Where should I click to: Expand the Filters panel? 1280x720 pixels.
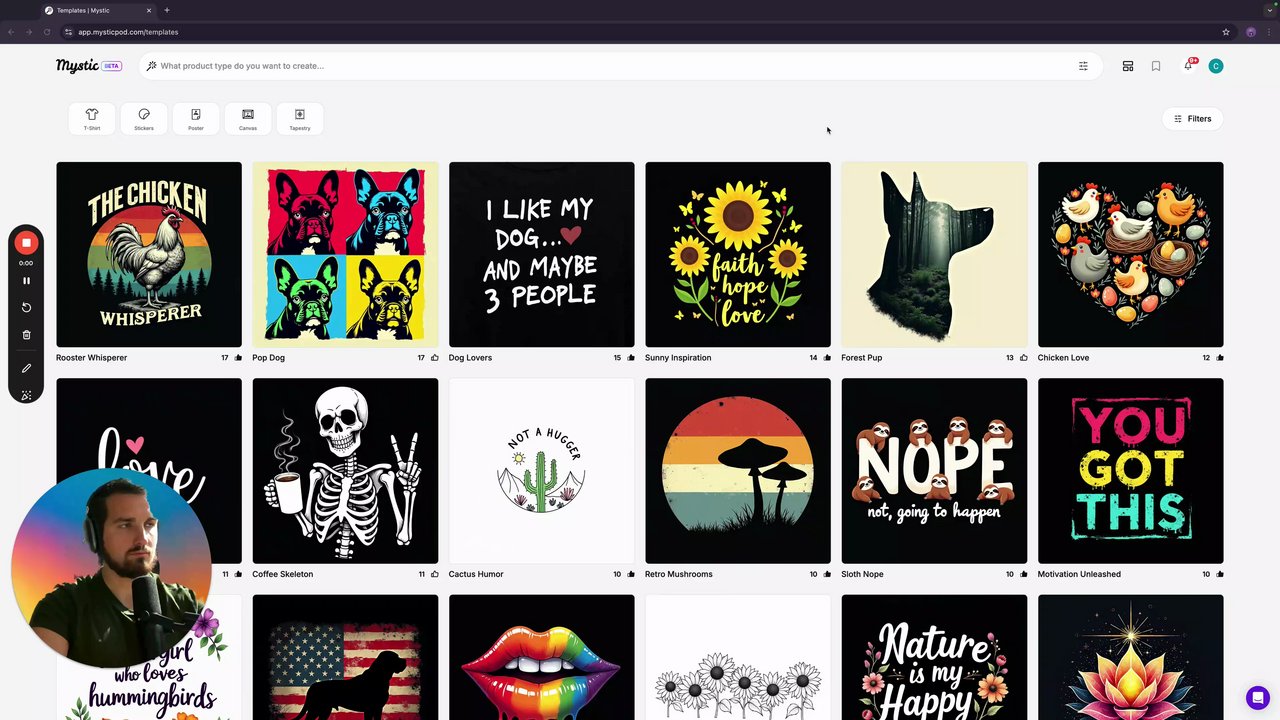pos(1192,119)
